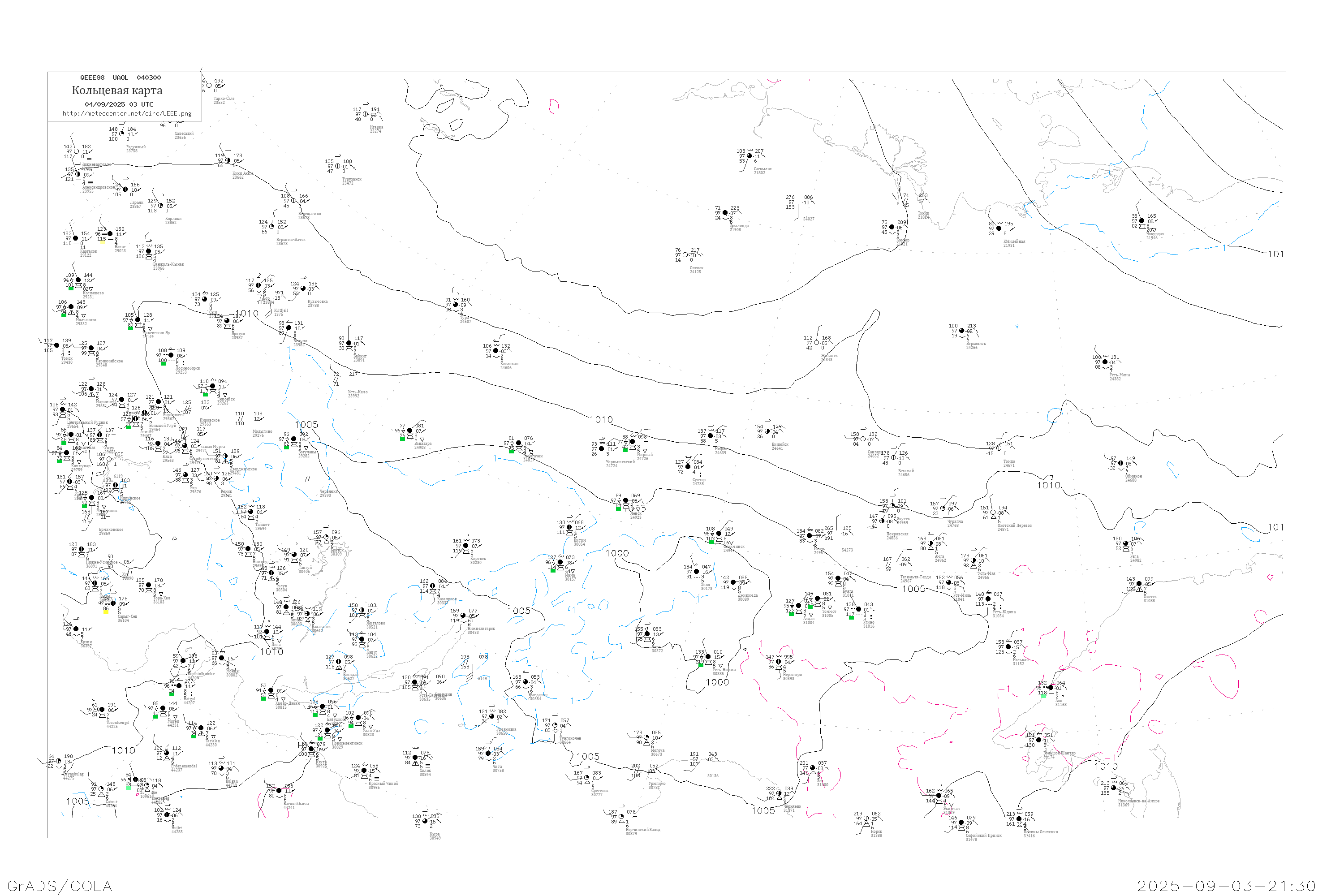This screenshot has width=1344, height=896.
Task: Click the meteocenter.net UEEE.png URL
Action: (x=127, y=114)
